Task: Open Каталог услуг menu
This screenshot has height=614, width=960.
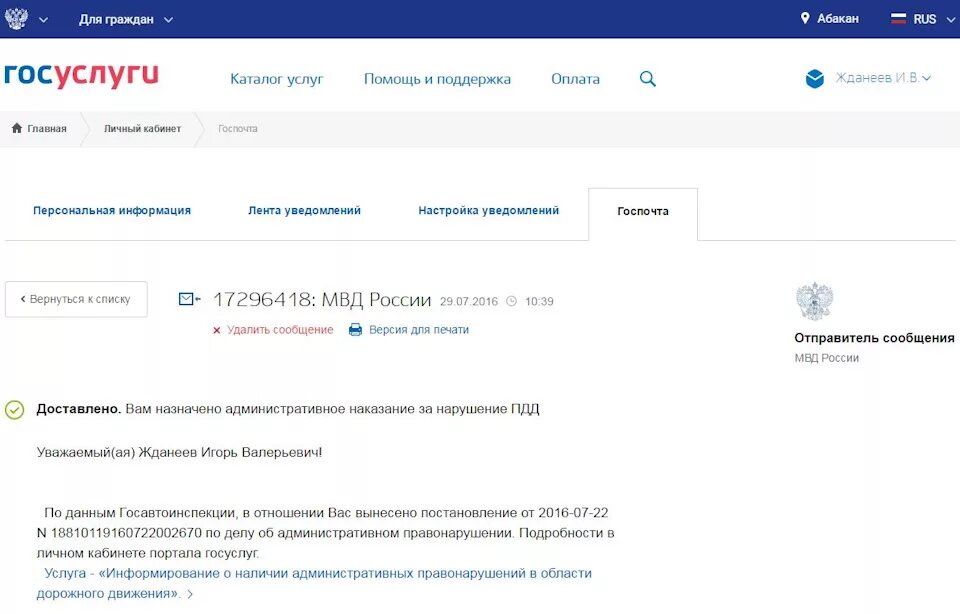Action: pos(277,79)
